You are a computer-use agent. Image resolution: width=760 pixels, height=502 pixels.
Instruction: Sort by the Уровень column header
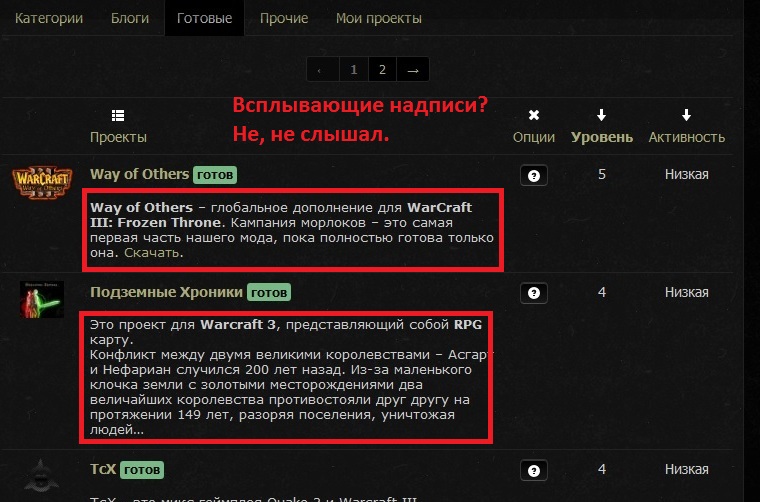pyautogui.click(x=602, y=137)
